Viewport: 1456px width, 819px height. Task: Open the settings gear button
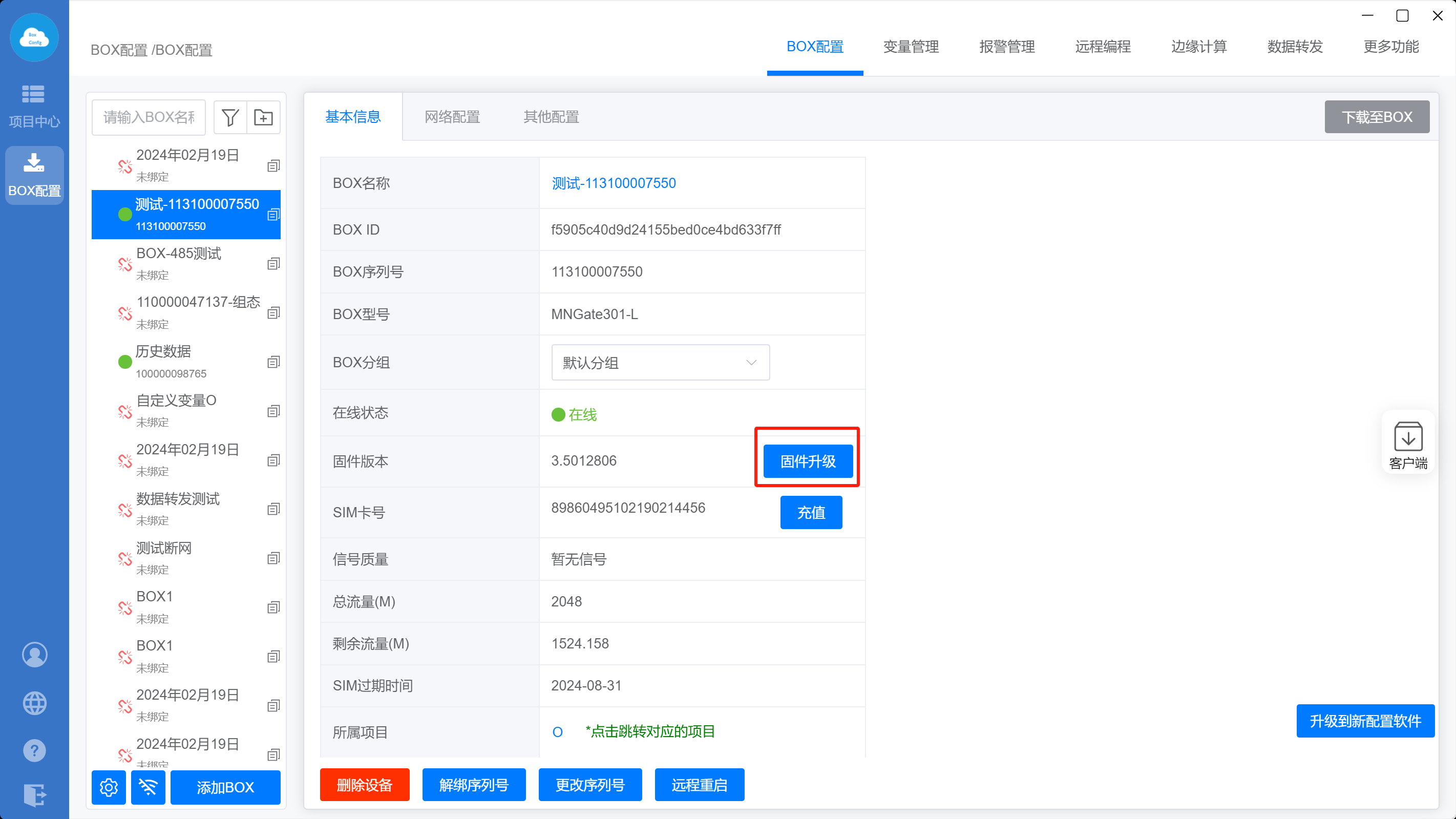coord(109,787)
